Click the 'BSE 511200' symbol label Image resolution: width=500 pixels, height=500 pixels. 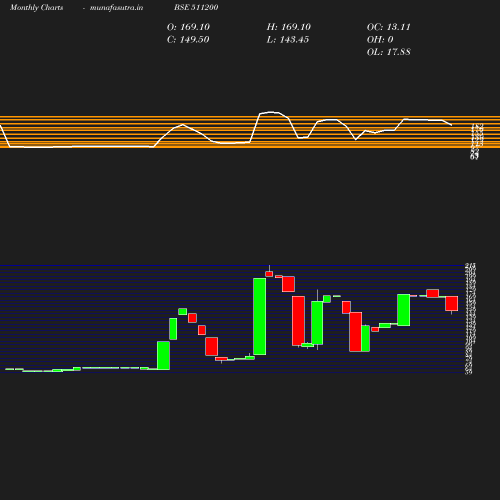tap(196, 7)
